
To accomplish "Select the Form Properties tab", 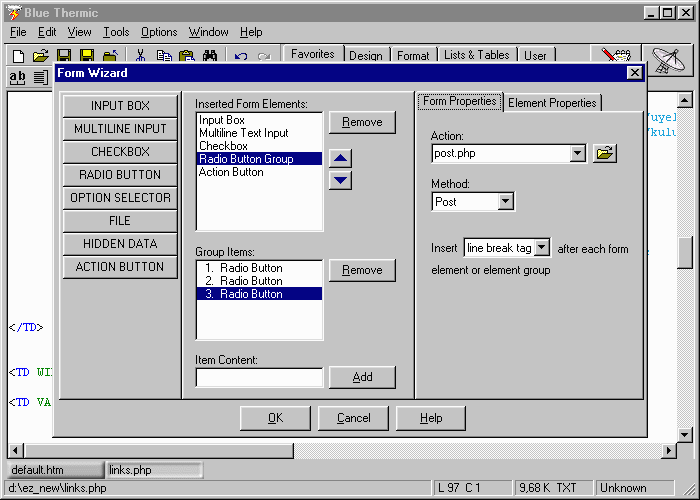I will [460, 101].
